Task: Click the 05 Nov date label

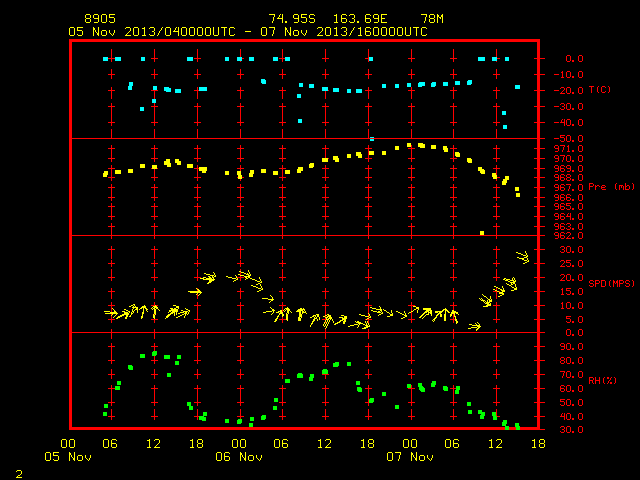Action: 68,457
